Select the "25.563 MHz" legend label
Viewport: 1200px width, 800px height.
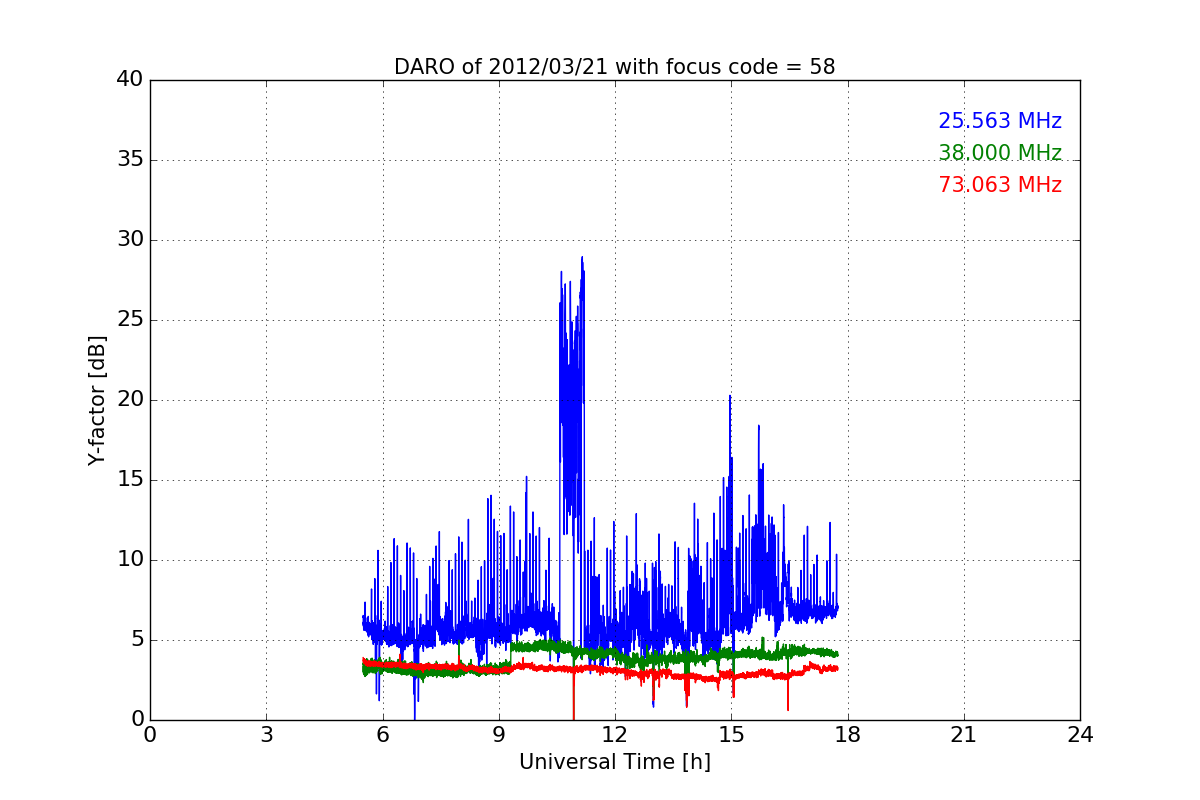[x=1000, y=121]
